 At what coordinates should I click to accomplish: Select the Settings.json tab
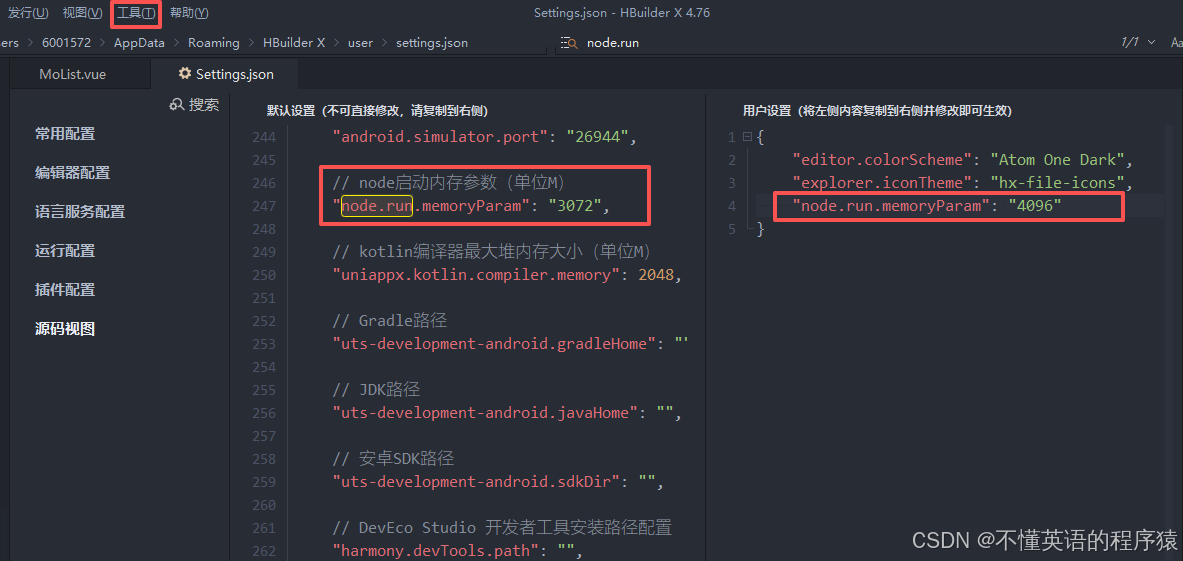pyautogui.click(x=226, y=74)
